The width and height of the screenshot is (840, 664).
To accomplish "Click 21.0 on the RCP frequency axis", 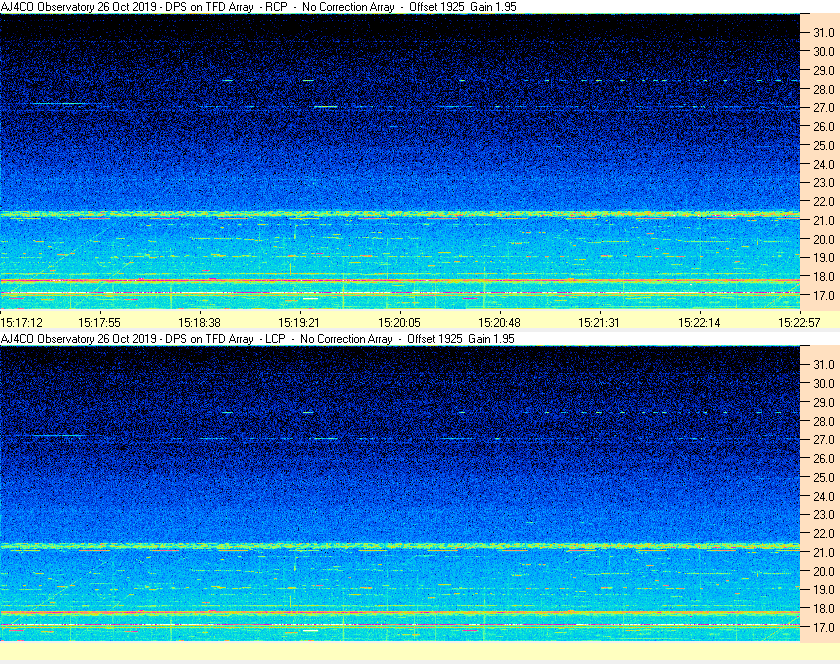I will (x=823, y=220).
